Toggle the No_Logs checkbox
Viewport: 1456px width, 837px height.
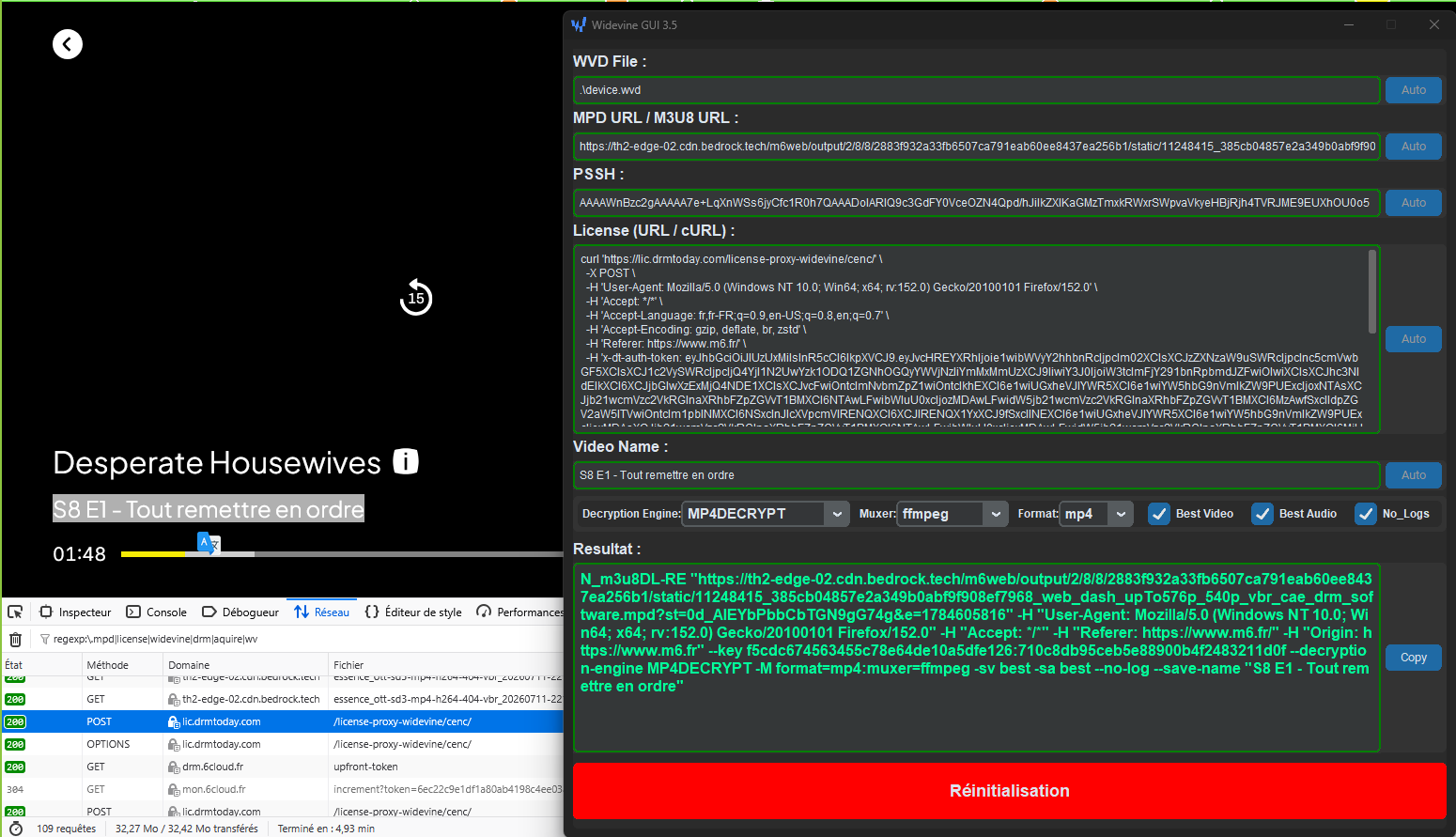[1366, 514]
